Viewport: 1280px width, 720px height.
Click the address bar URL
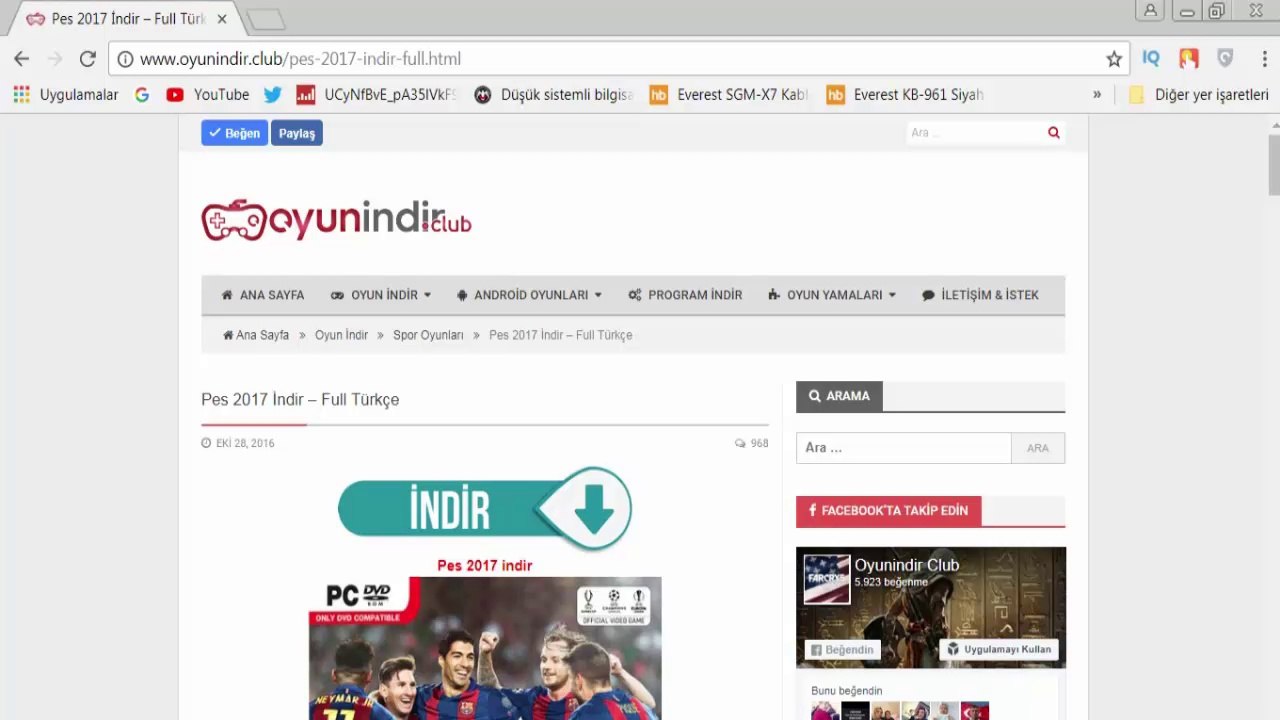300,59
